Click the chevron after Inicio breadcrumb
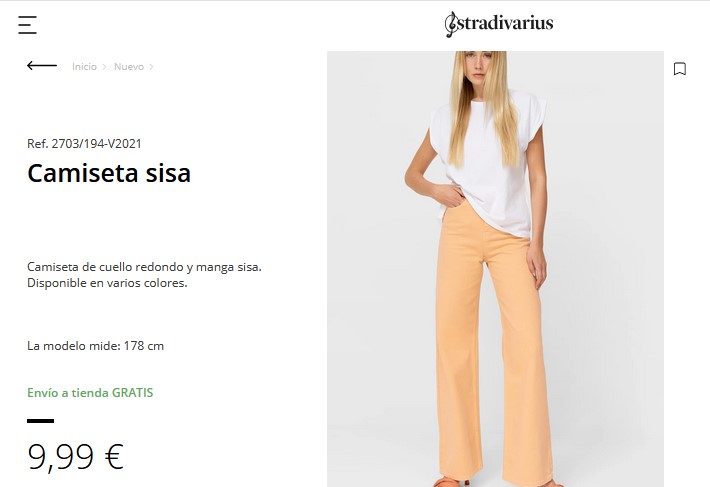This screenshot has width=710, height=487. point(104,67)
